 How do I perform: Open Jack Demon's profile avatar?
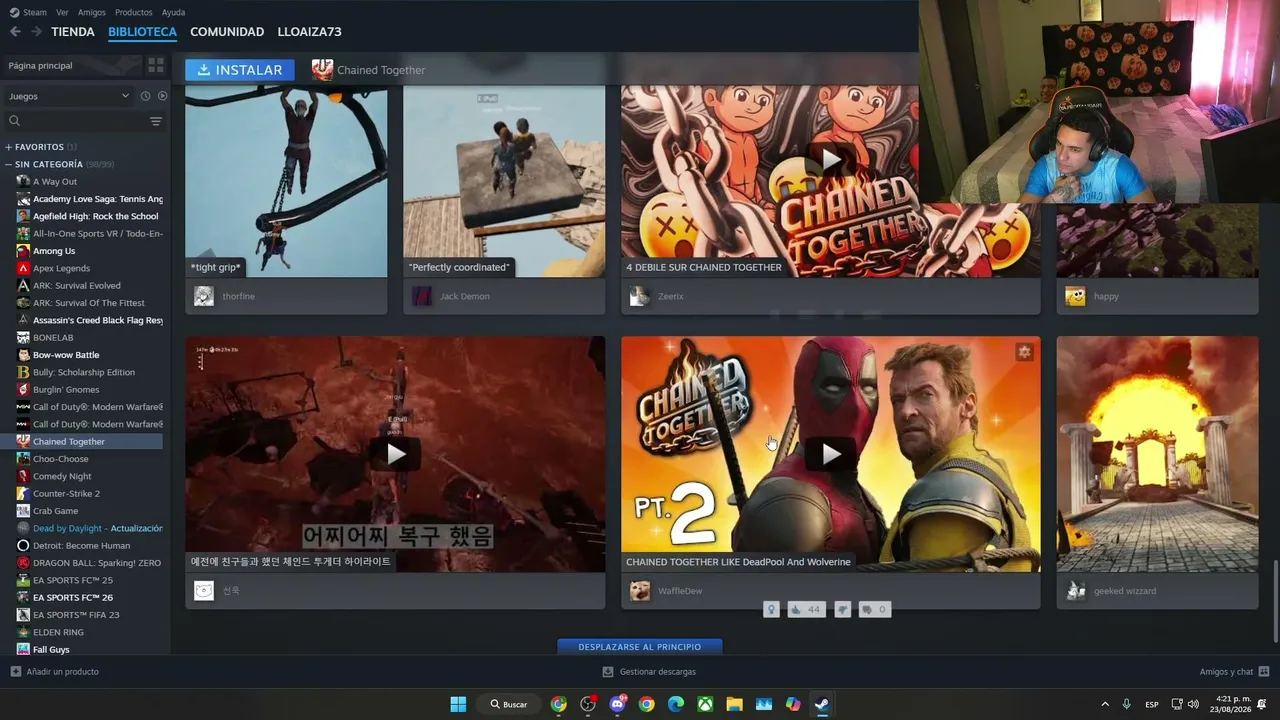422,296
